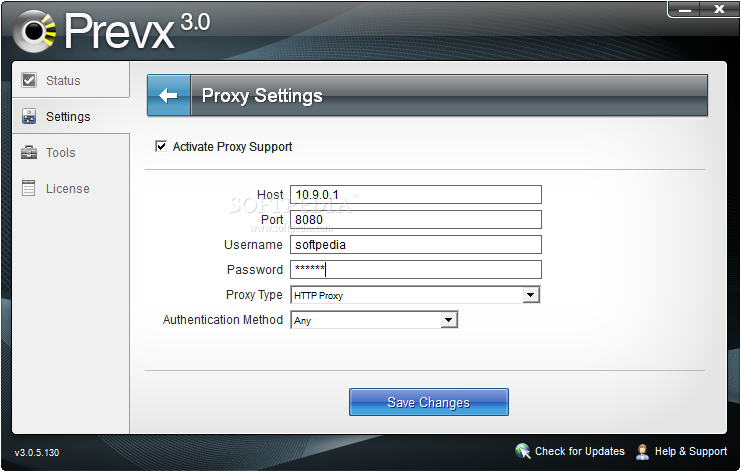
Task: Click the Save Changes button
Action: tap(429, 402)
